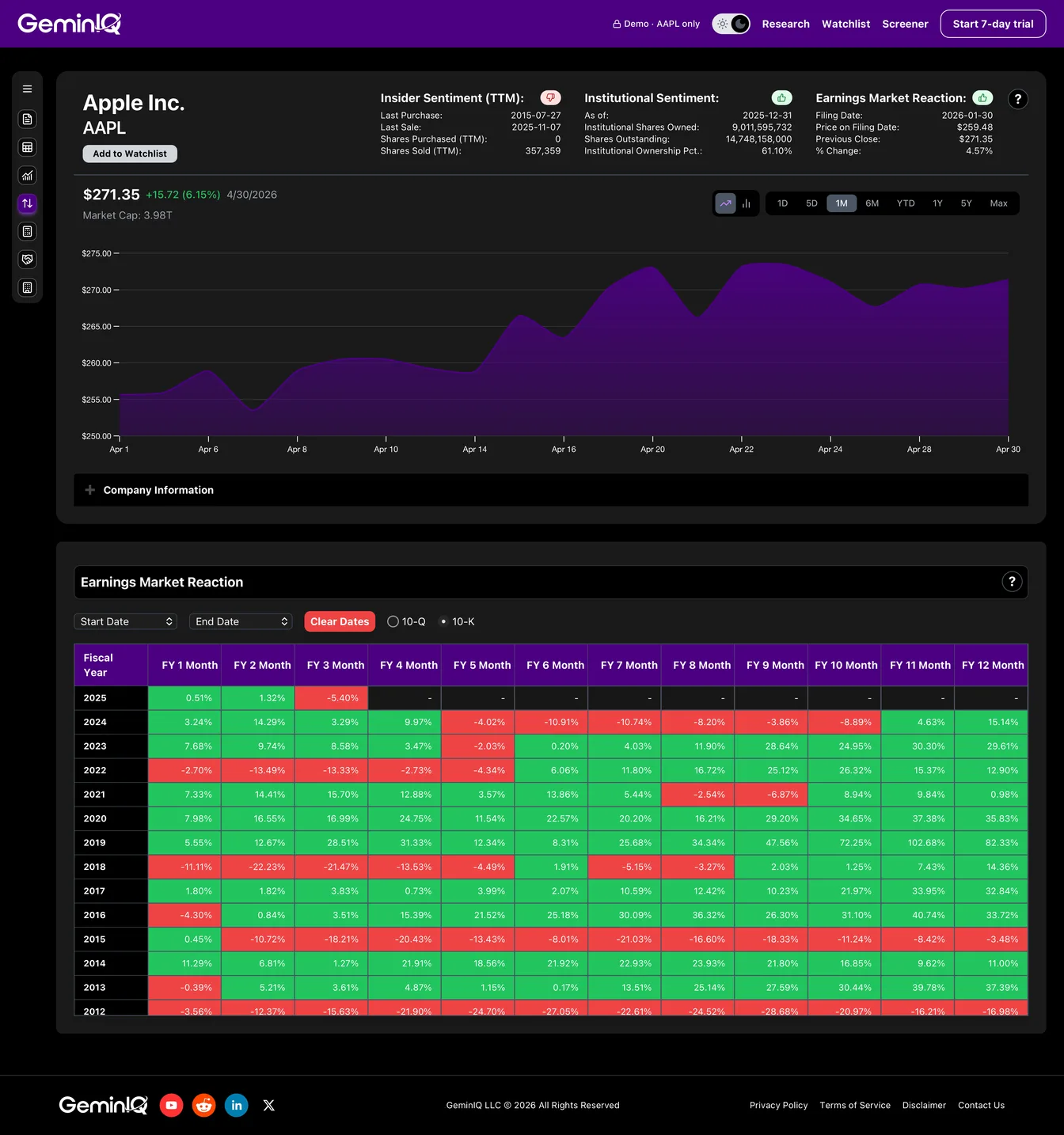Open GeminIQ LinkedIn page

click(237, 1105)
